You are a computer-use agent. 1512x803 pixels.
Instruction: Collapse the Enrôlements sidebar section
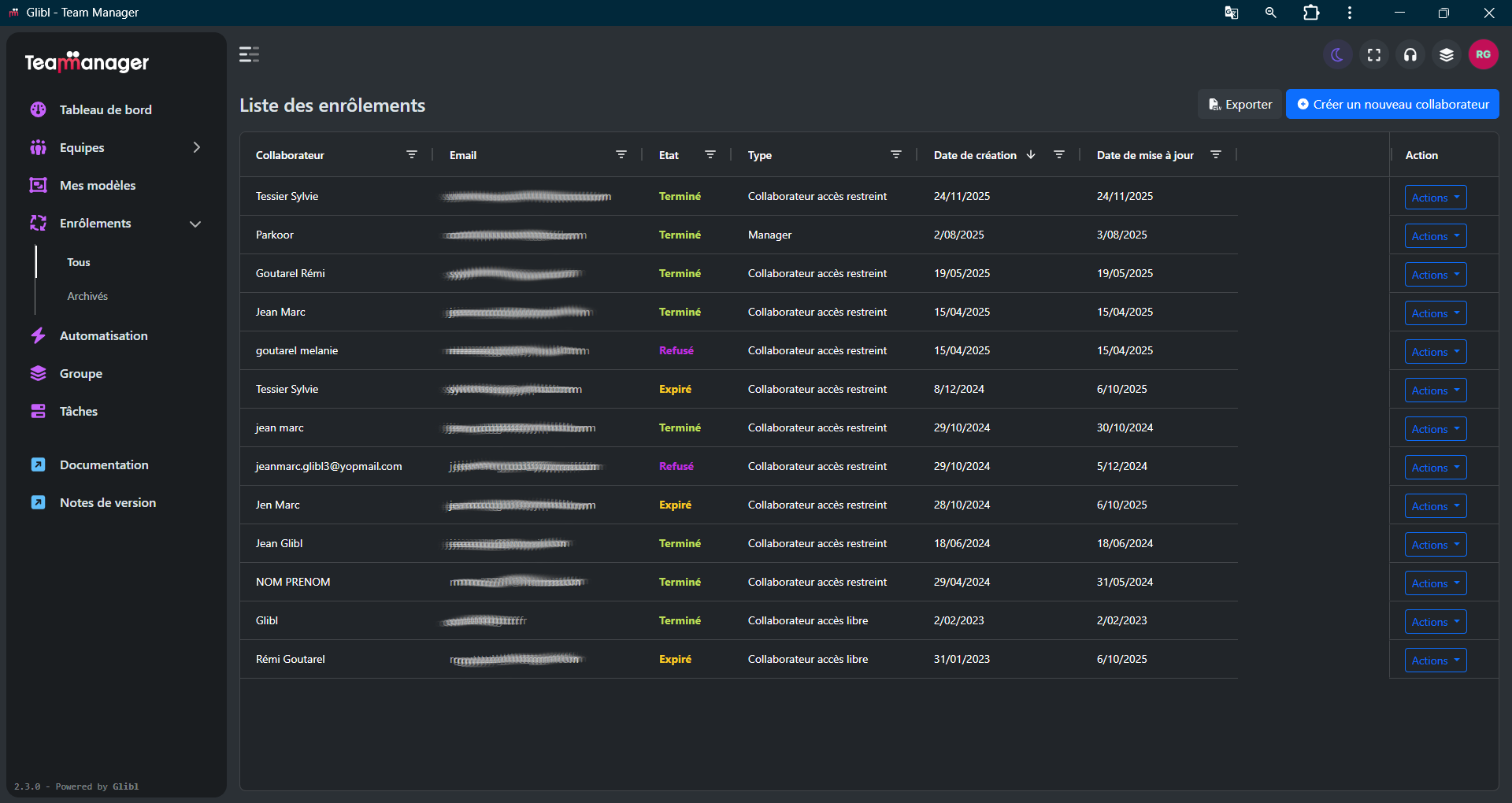tap(195, 224)
